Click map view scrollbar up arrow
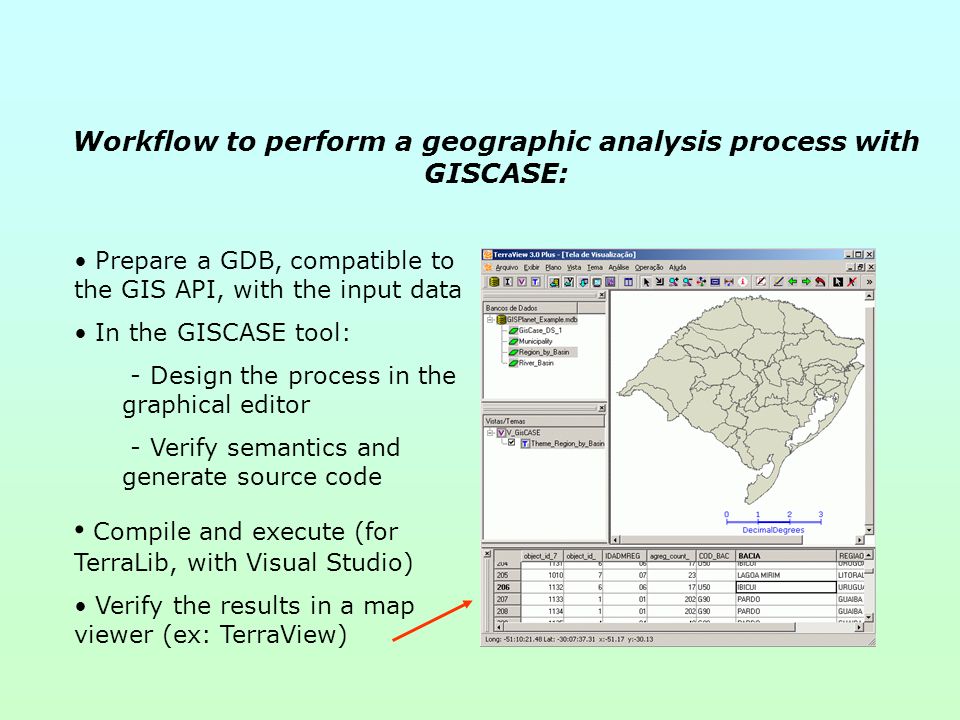 click(x=869, y=296)
